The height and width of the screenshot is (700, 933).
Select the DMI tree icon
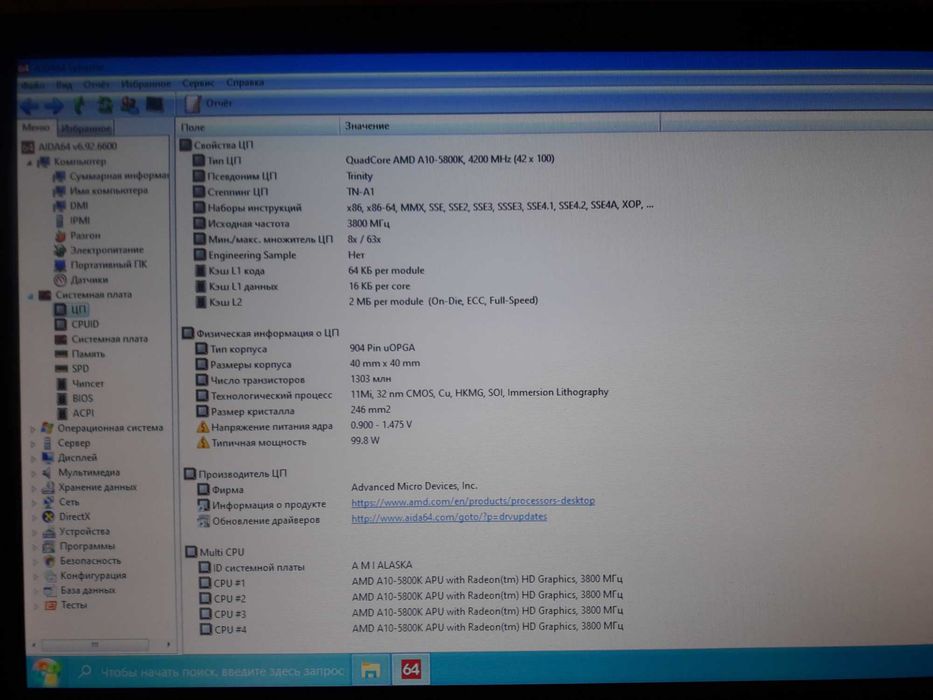pyautogui.click(x=60, y=206)
